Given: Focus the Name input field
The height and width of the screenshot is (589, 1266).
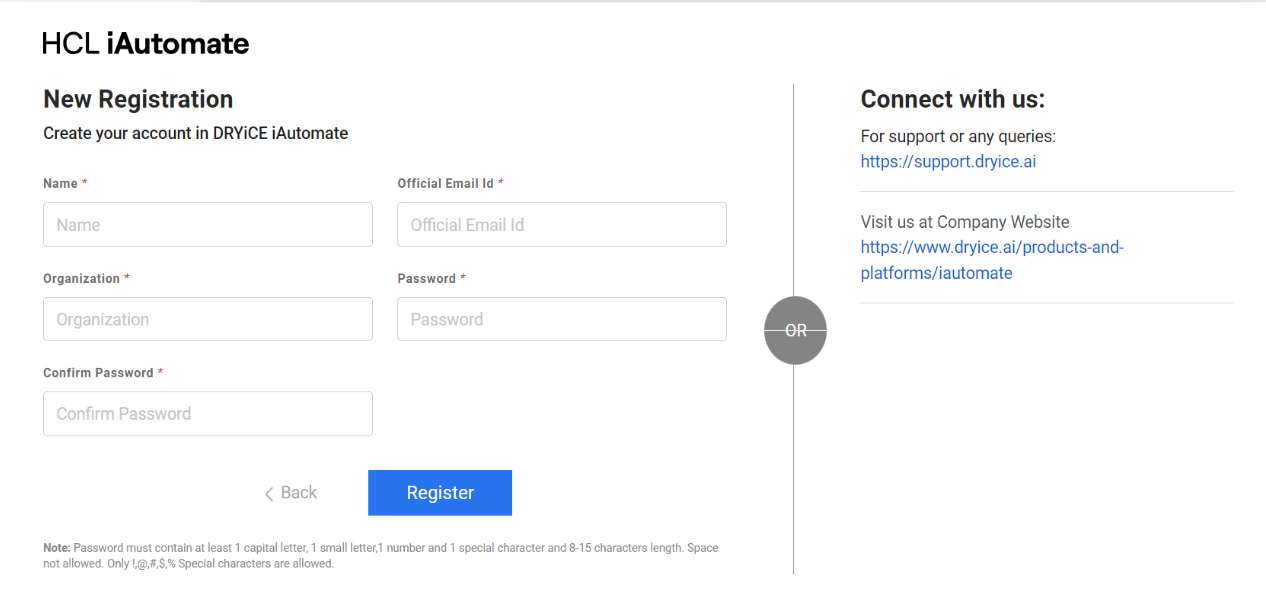Looking at the screenshot, I should [208, 225].
